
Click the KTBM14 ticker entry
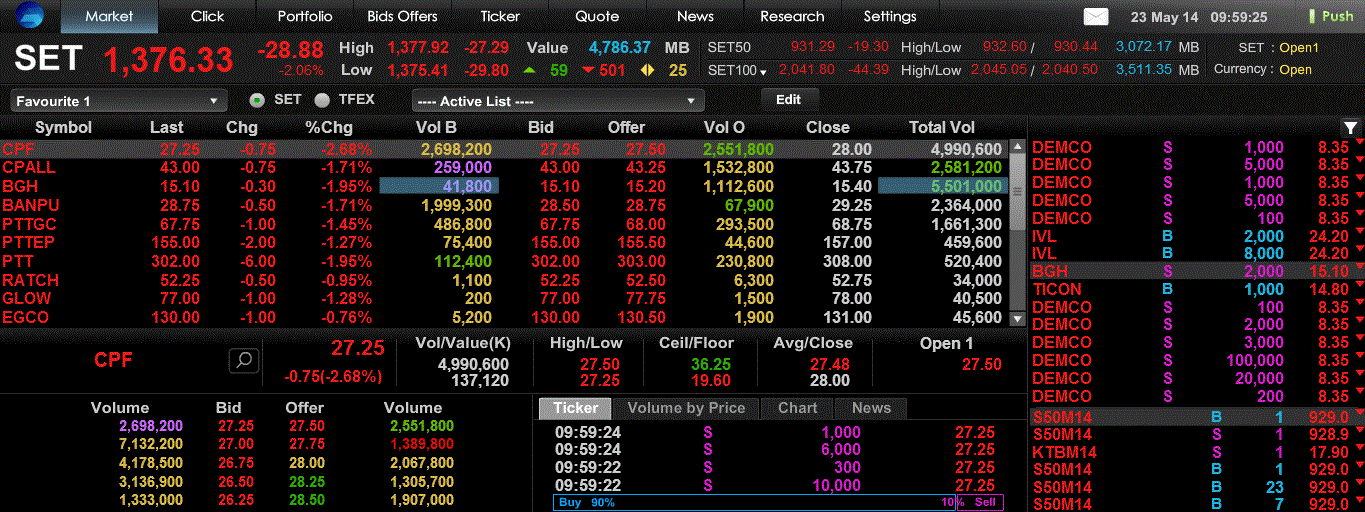[x=1197, y=452]
